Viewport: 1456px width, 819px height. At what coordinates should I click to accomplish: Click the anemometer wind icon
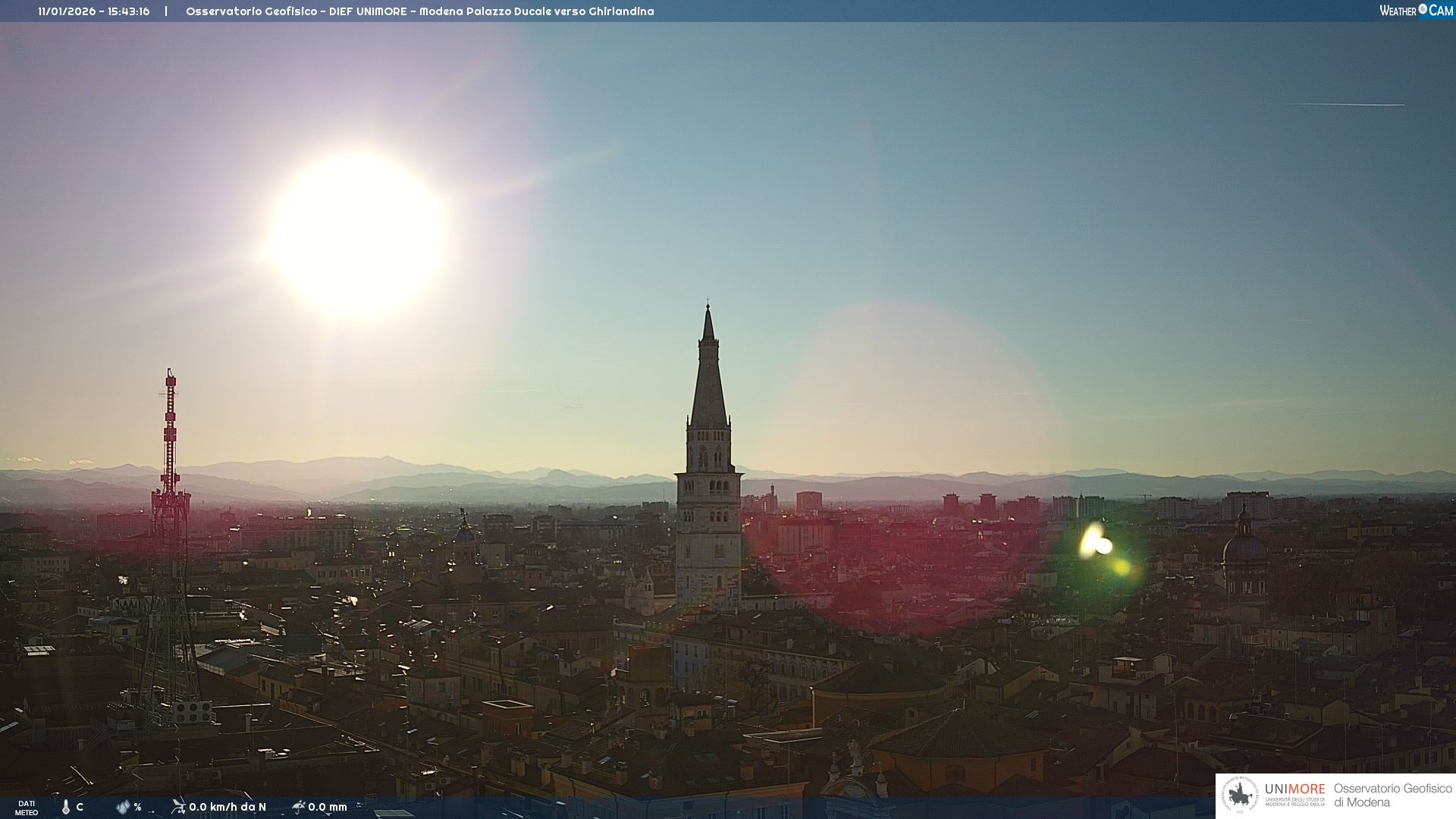(178, 806)
